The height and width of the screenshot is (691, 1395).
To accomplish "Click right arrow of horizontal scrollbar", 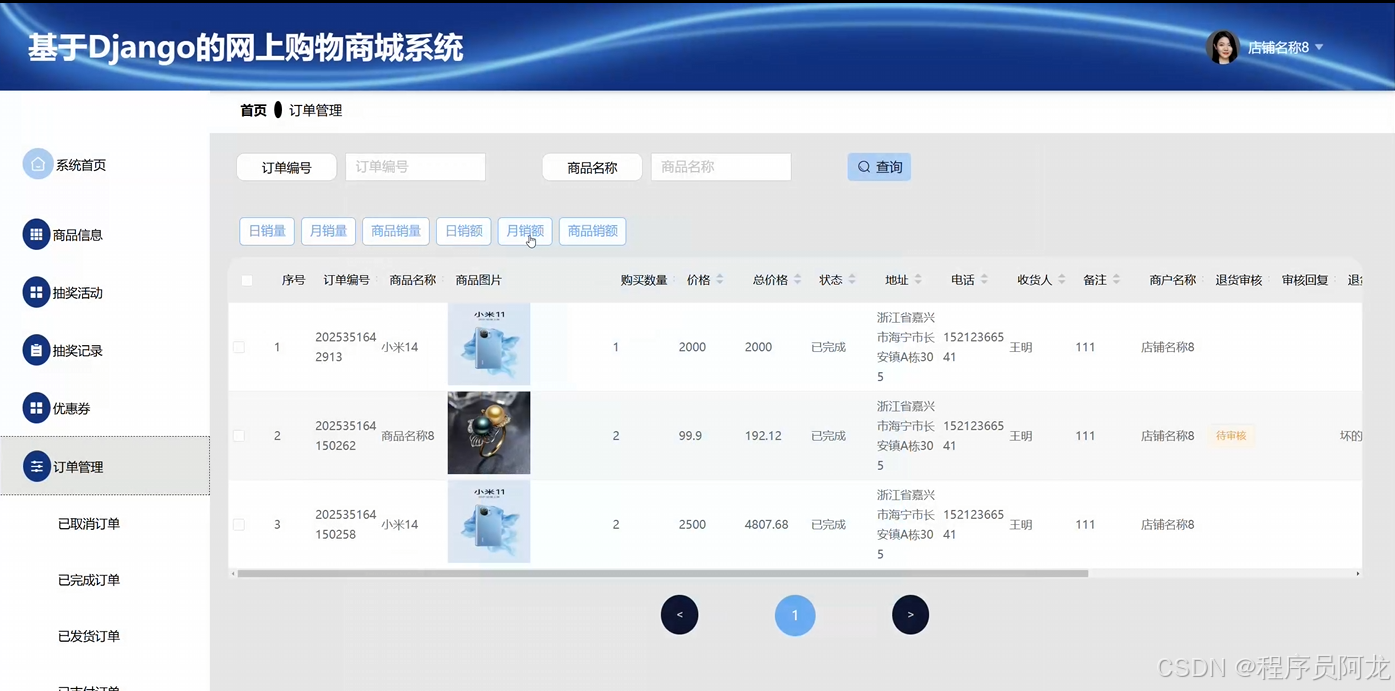I will (1357, 574).
